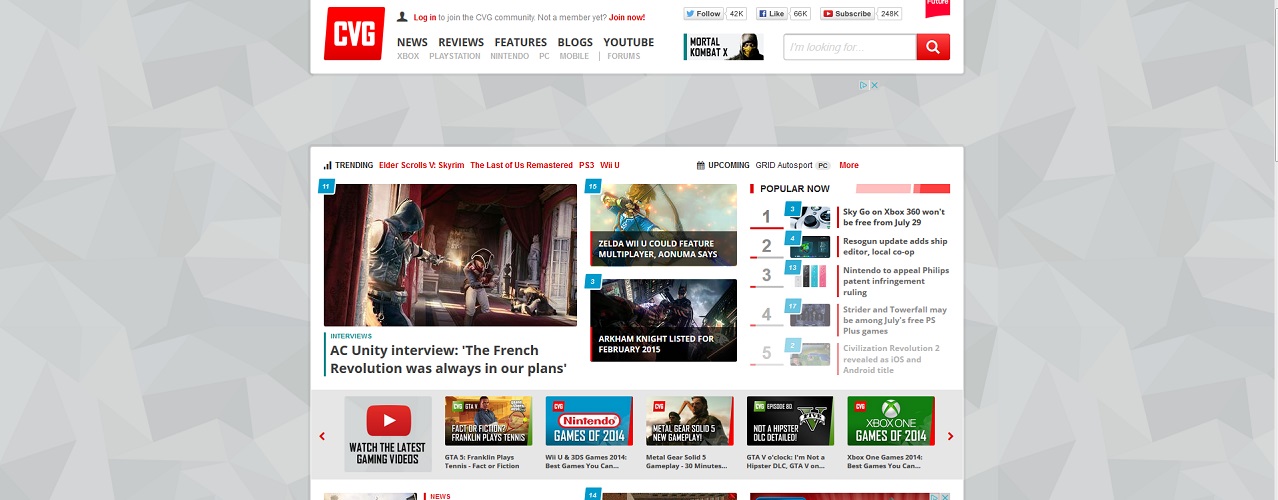This screenshot has height=500, width=1278.
Task: Open AC Unity interview headline
Action: (x=448, y=359)
